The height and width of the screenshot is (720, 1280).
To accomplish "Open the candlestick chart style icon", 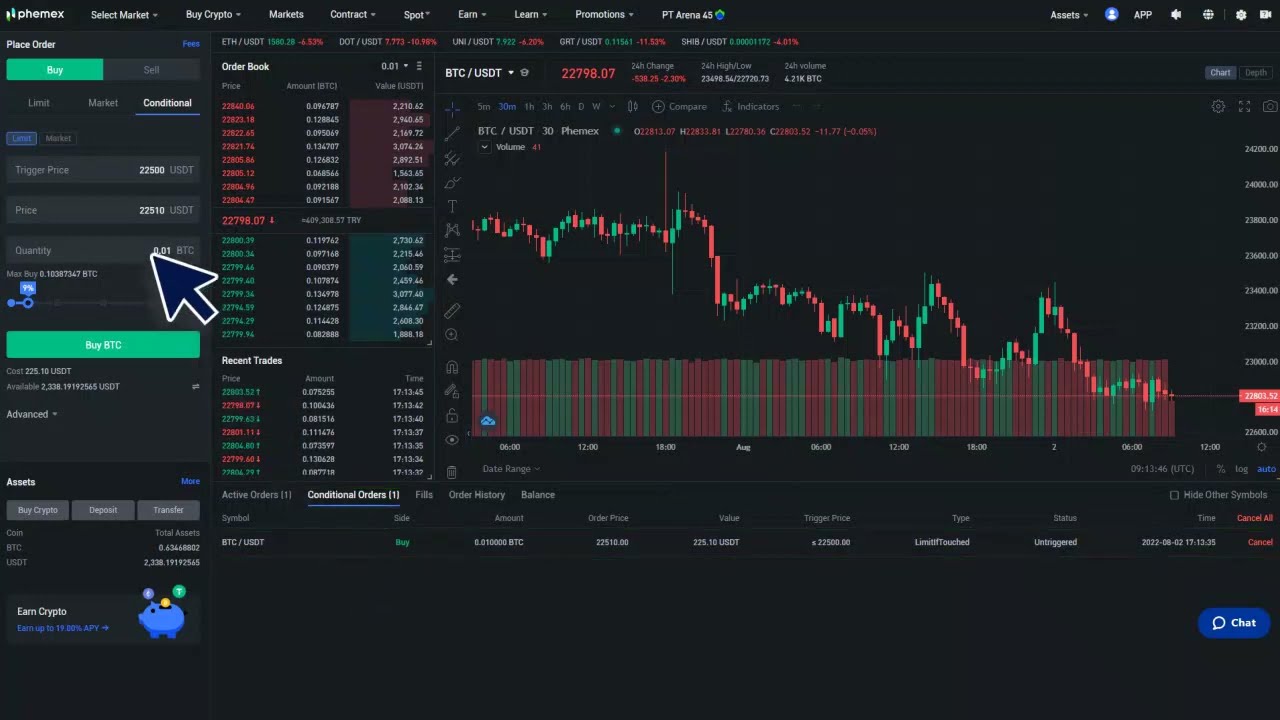I will coord(632,106).
